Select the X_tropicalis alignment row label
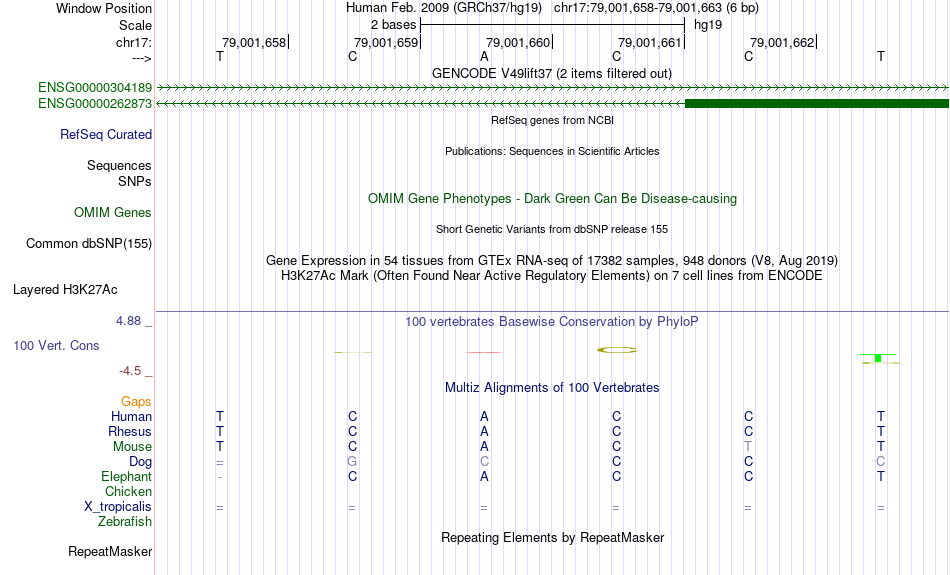The image size is (950, 575). [x=118, y=507]
